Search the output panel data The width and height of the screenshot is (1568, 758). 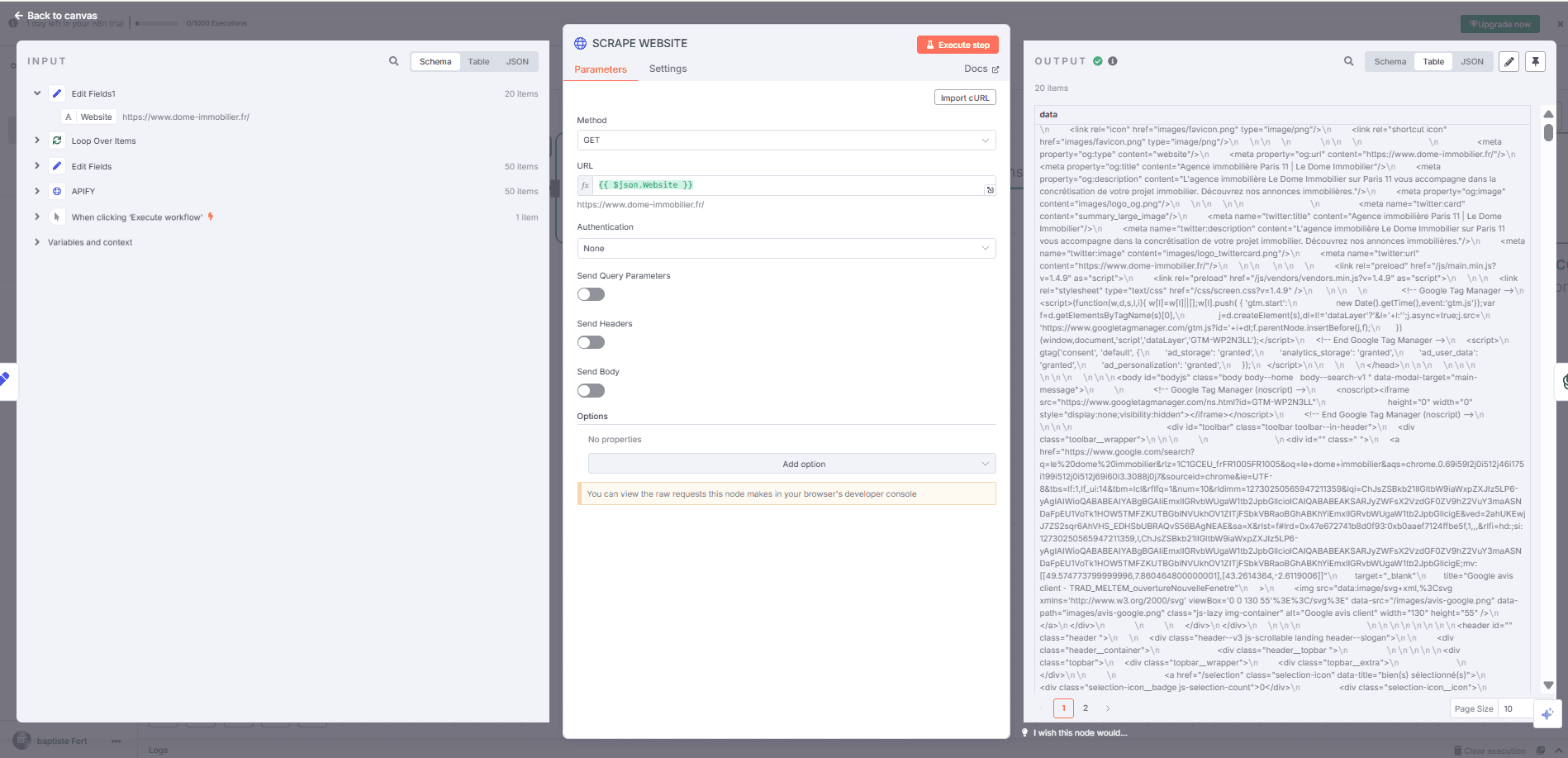point(1349,61)
